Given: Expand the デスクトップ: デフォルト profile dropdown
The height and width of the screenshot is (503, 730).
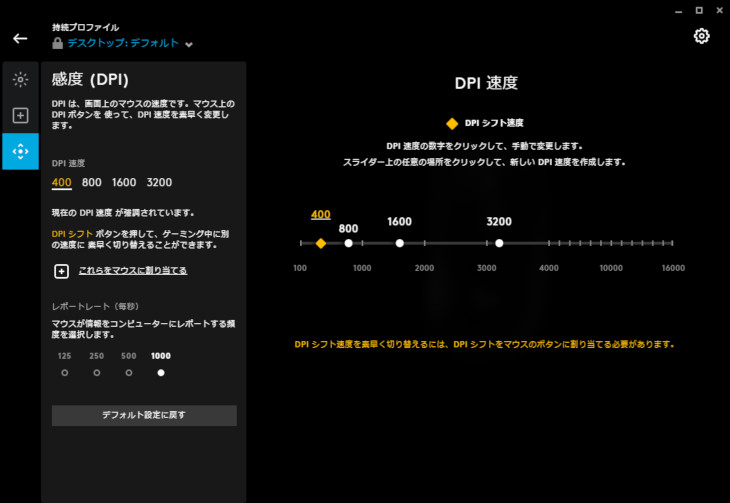Looking at the screenshot, I should point(123,43).
